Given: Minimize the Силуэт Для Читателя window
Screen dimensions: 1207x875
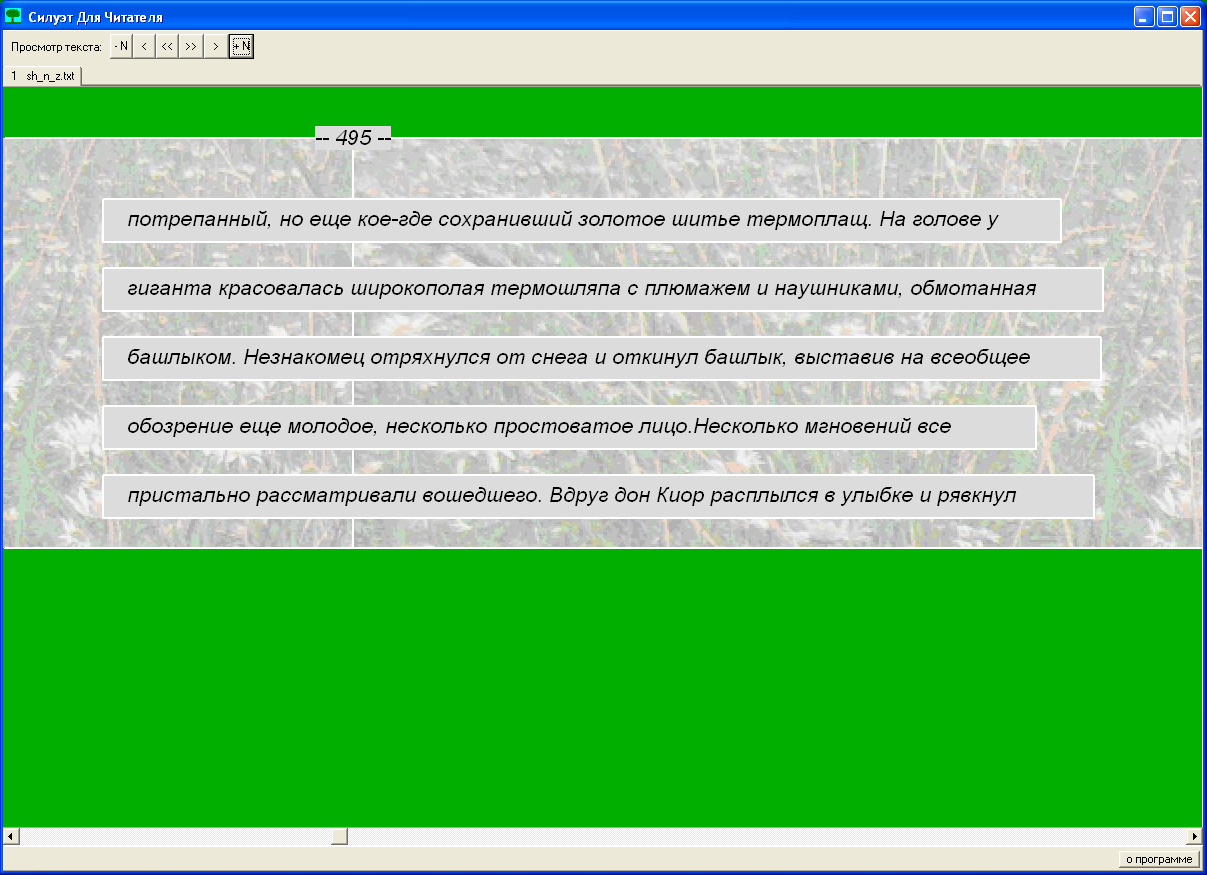Looking at the screenshot, I should coord(1143,16).
